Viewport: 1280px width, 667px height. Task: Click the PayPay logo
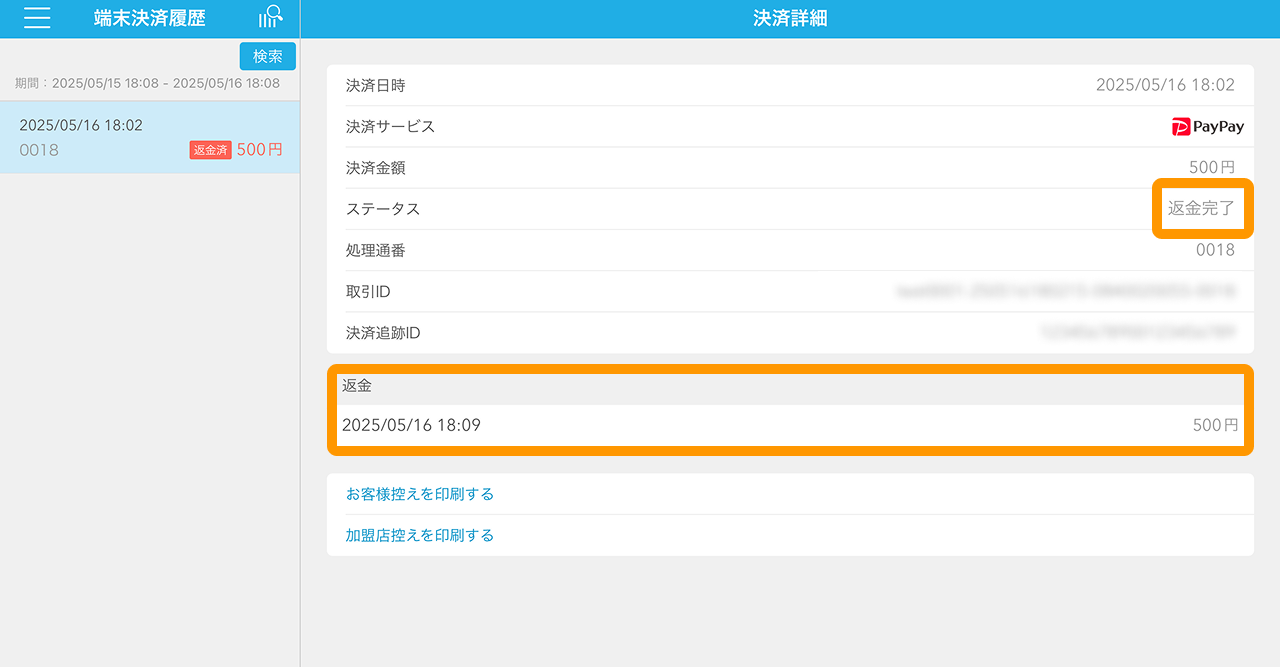[x=1208, y=127]
